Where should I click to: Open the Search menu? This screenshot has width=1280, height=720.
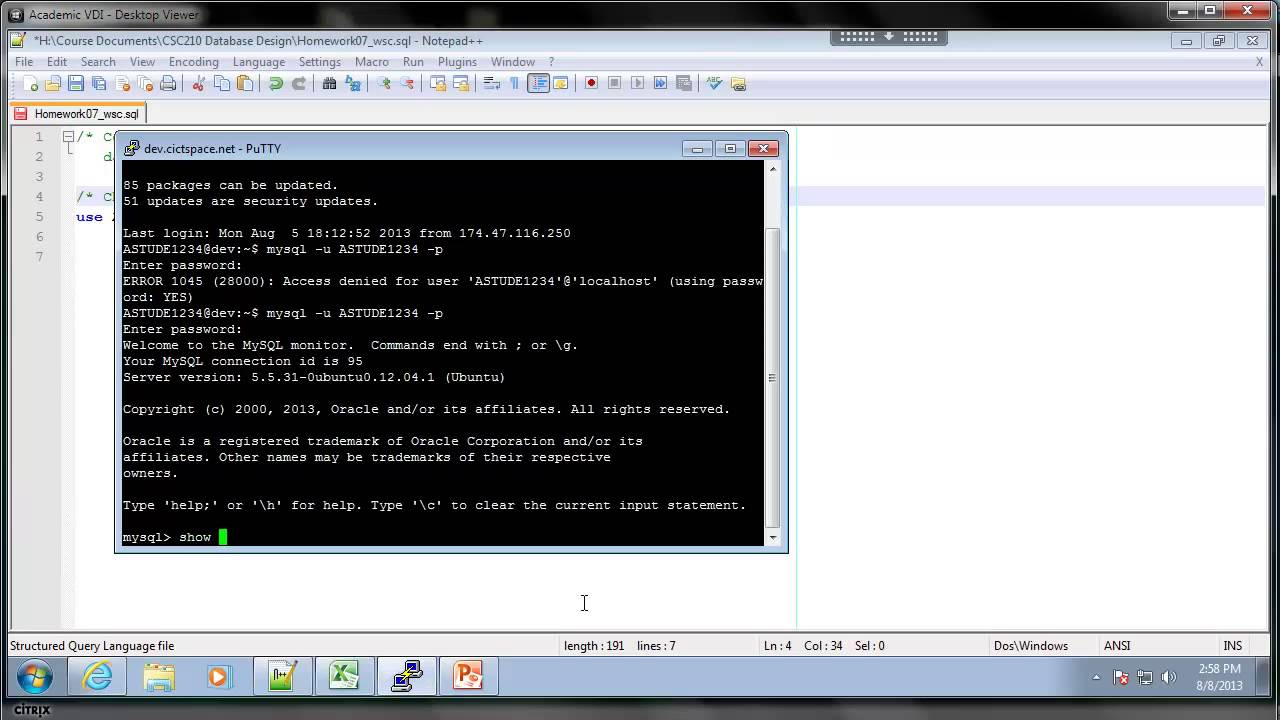click(x=98, y=62)
